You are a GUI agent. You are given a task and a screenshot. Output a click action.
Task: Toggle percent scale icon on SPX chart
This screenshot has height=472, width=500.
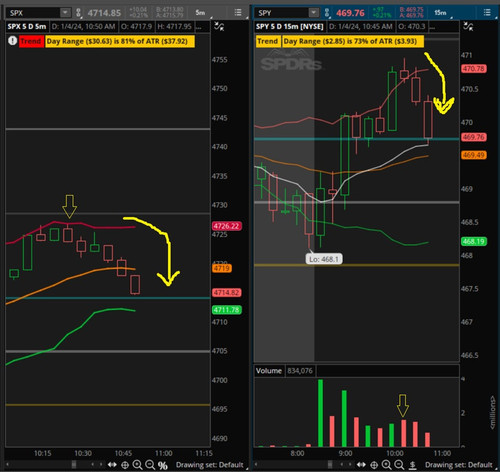pos(163,465)
